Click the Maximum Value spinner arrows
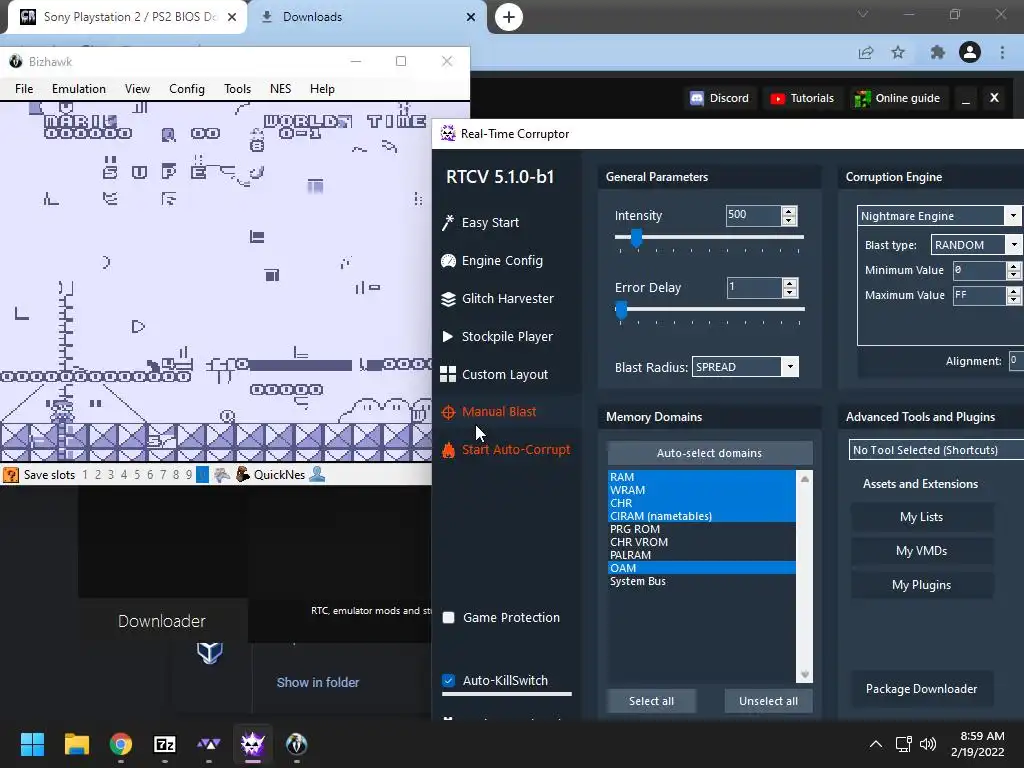 (x=1014, y=296)
